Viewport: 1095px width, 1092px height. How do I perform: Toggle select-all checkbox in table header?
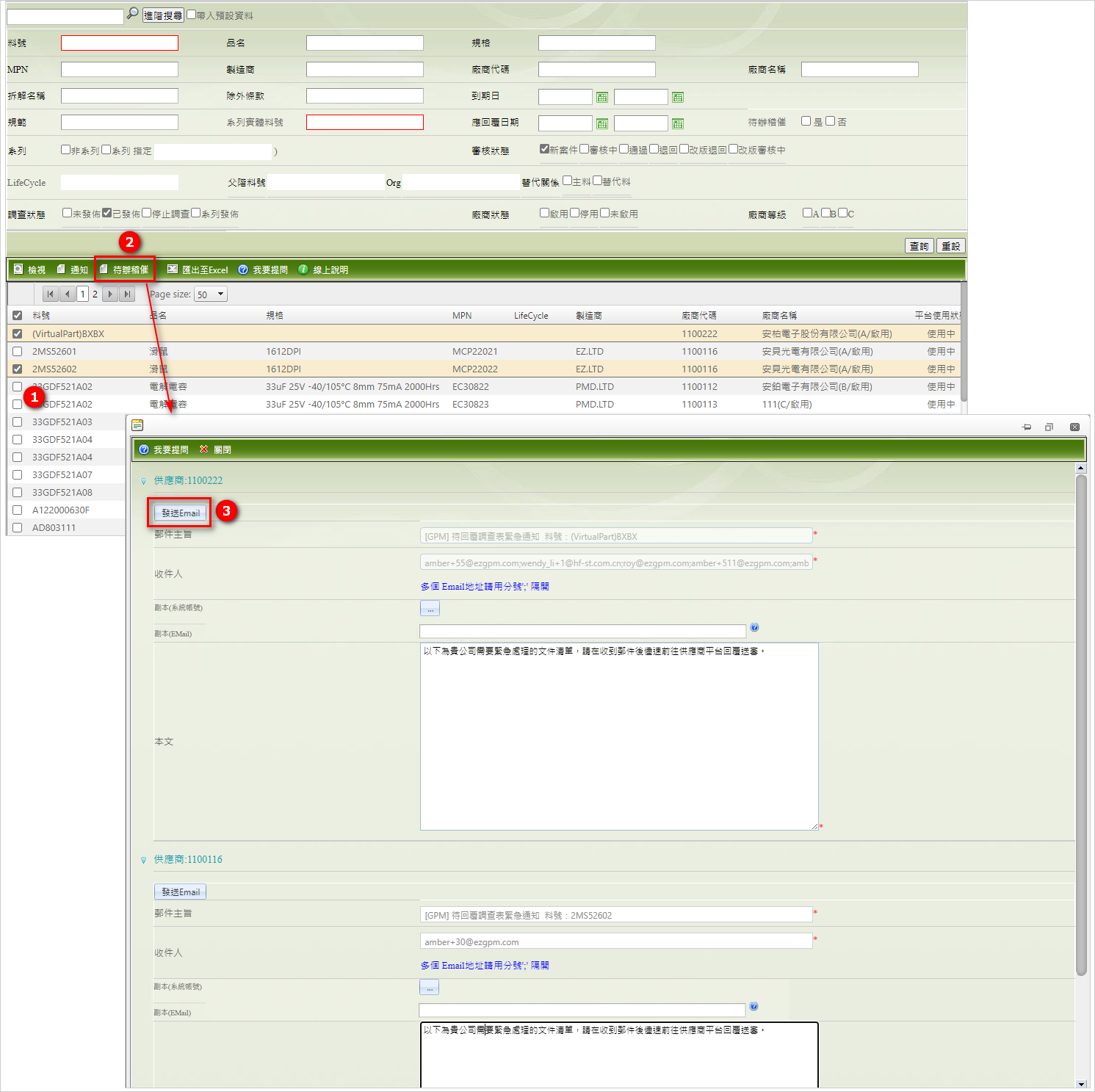(18, 316)
